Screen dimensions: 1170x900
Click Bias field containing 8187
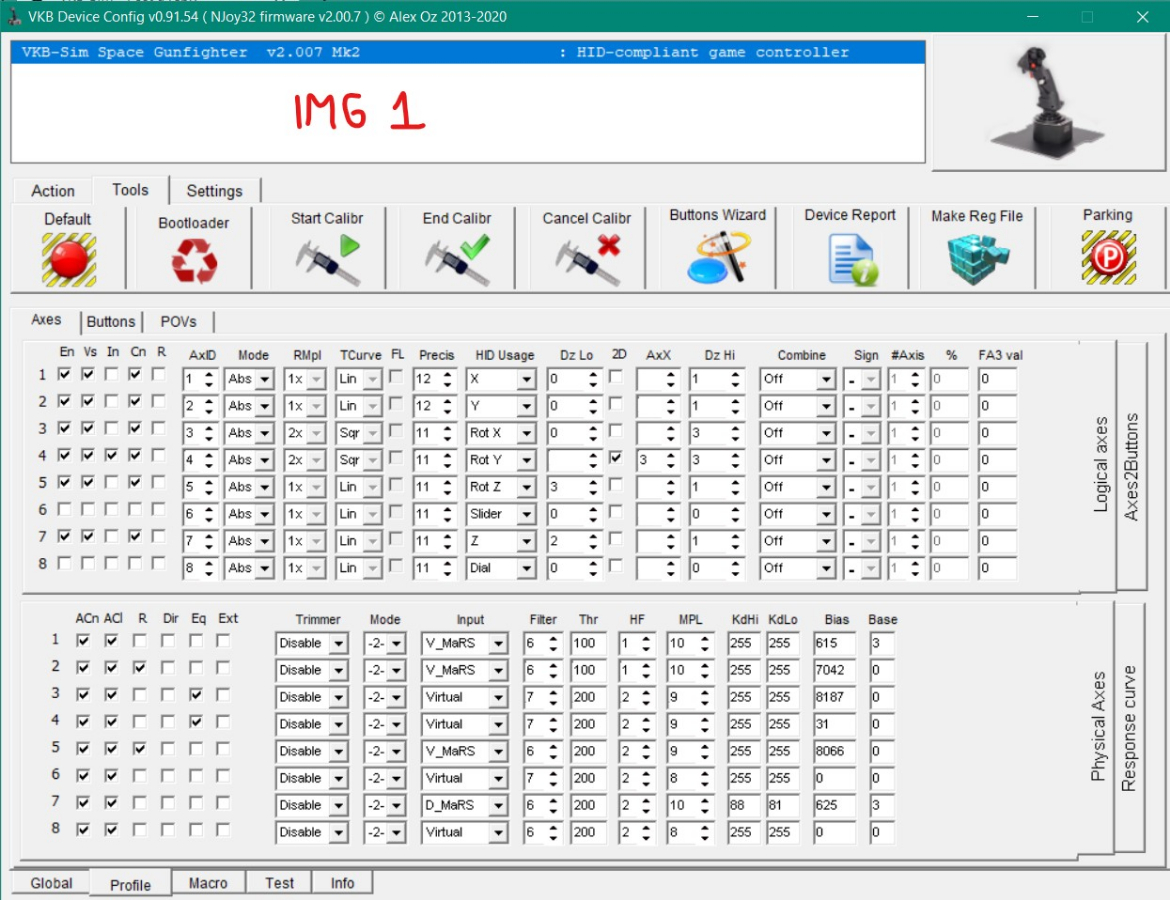pyautogui.click(x=834, y=697)
